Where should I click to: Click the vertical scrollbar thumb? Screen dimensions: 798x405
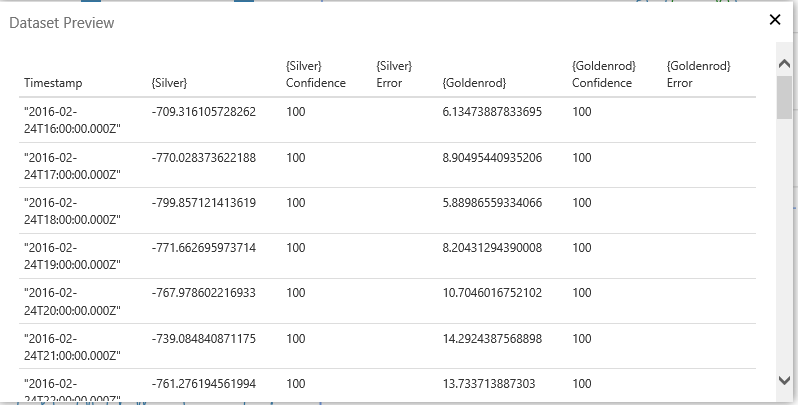point(784,96)
